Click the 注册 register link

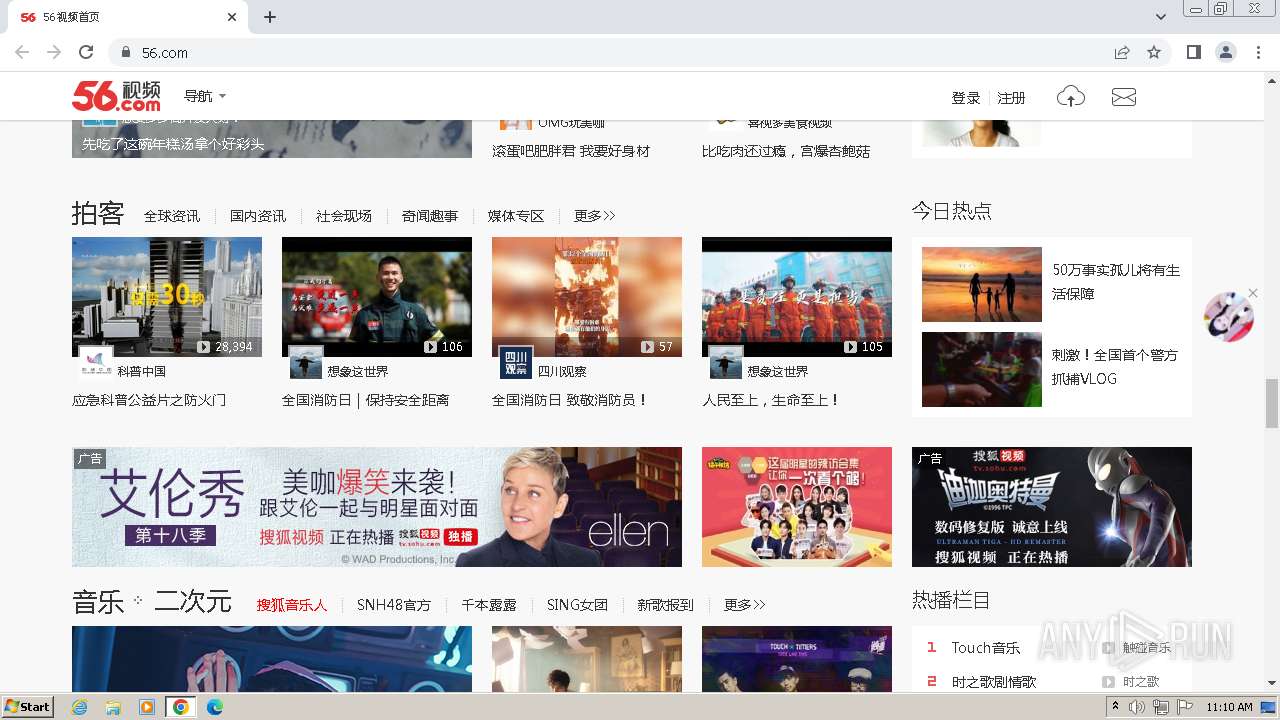1011,98
